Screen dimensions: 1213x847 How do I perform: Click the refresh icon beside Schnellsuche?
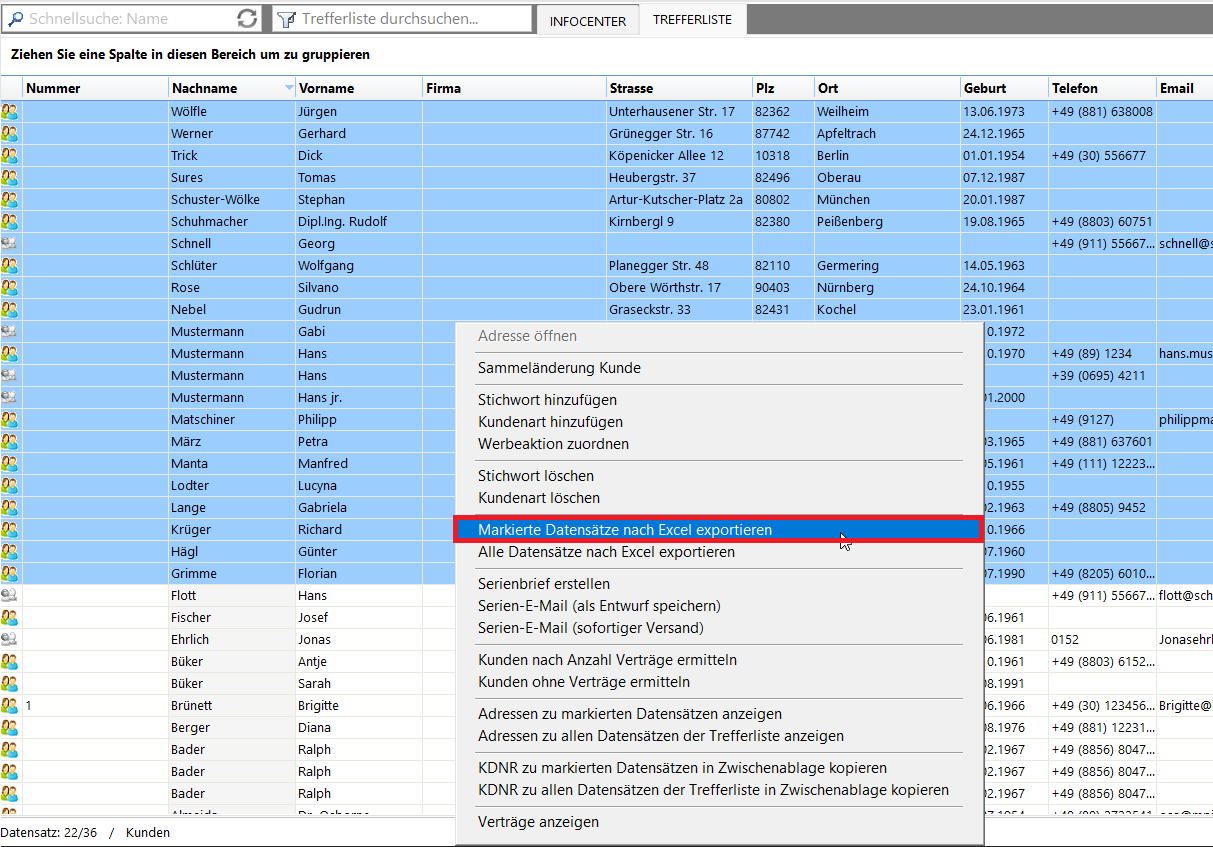click(x=247, y=19)
